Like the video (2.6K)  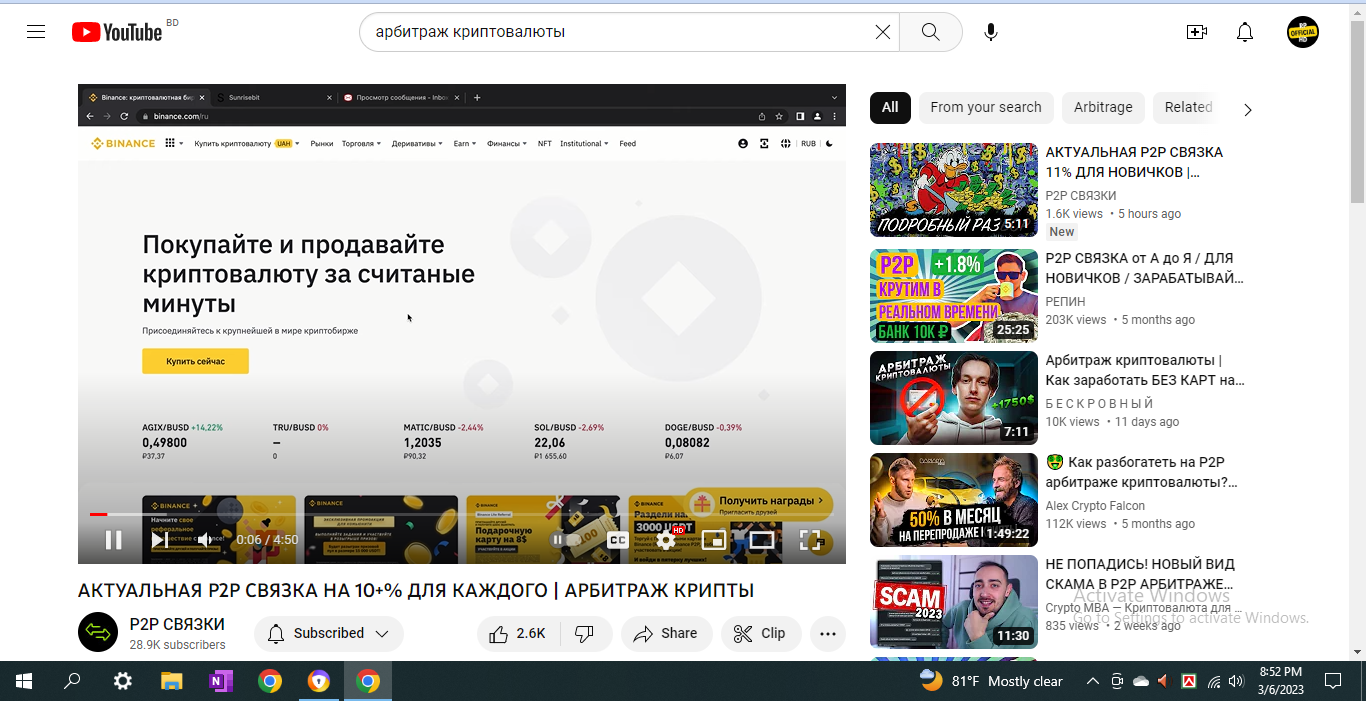pyautogui.click(x=518, y=633)
